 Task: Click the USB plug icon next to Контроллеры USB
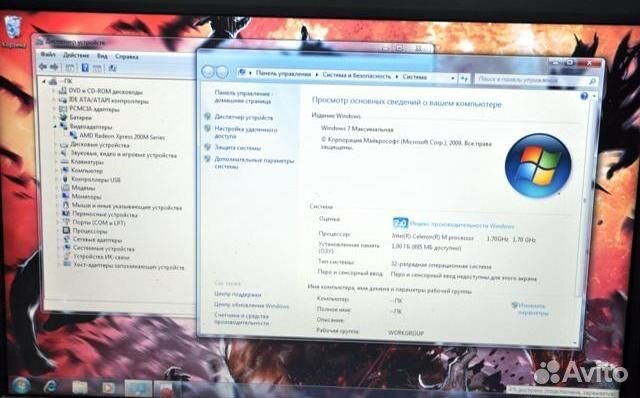click(x=65, y=179)
